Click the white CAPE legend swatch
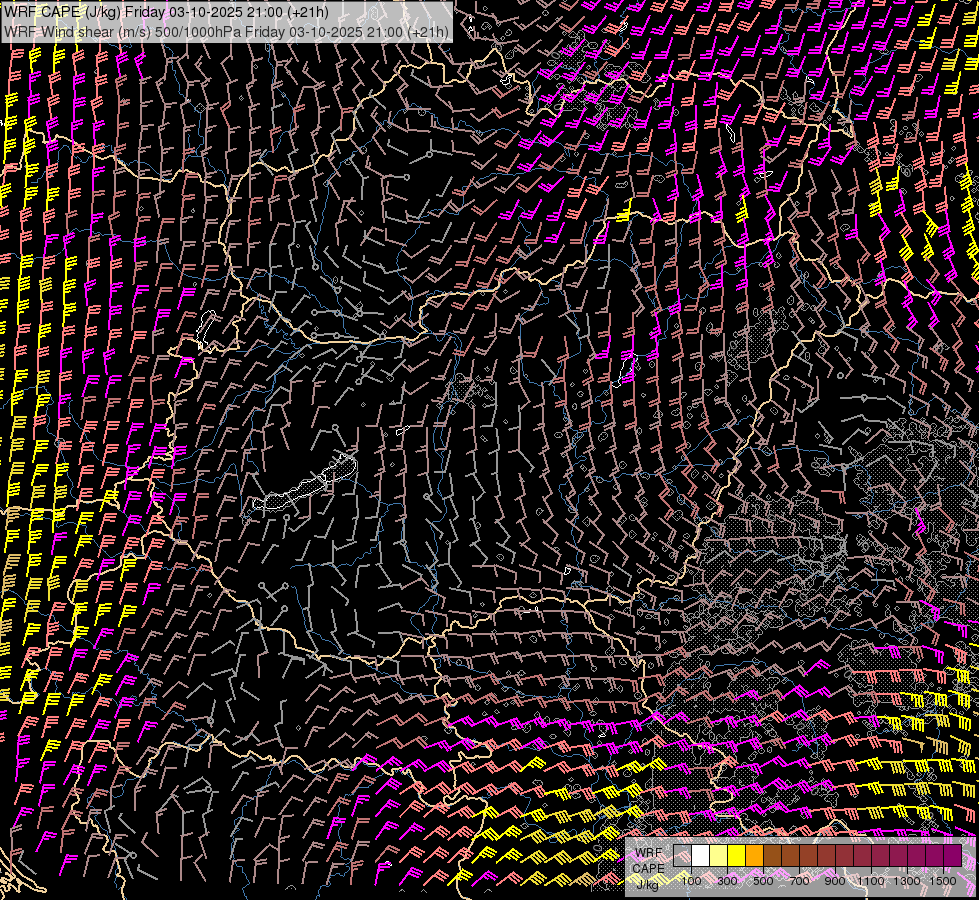Image resolution: width=979 pixels, height=900 pixels. coord(701,856)
